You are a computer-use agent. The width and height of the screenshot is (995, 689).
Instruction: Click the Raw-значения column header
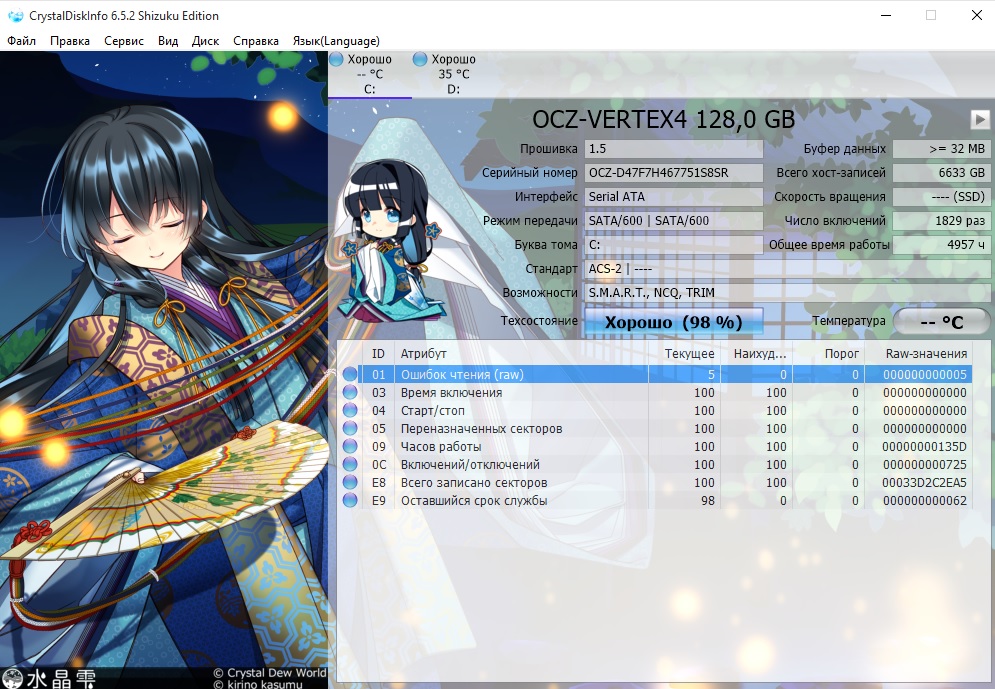918,353
